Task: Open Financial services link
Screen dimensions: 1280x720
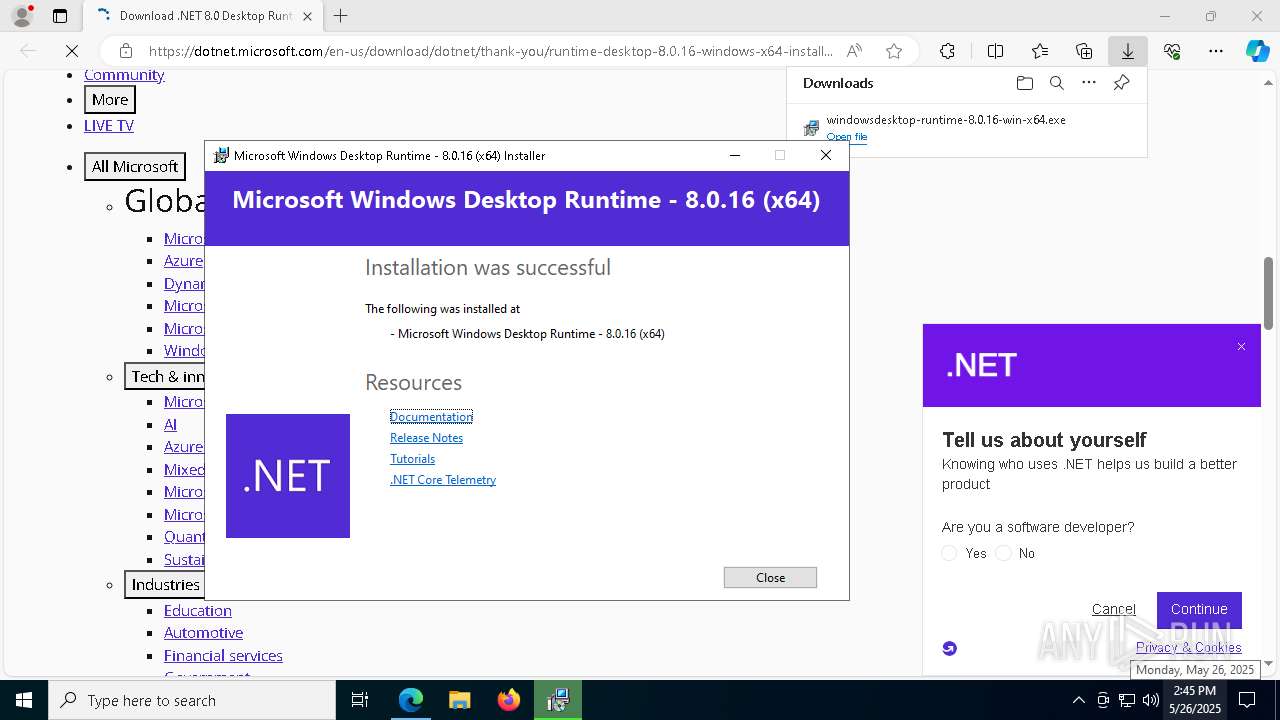Action: pyautogui.click(x=223, y=655)
